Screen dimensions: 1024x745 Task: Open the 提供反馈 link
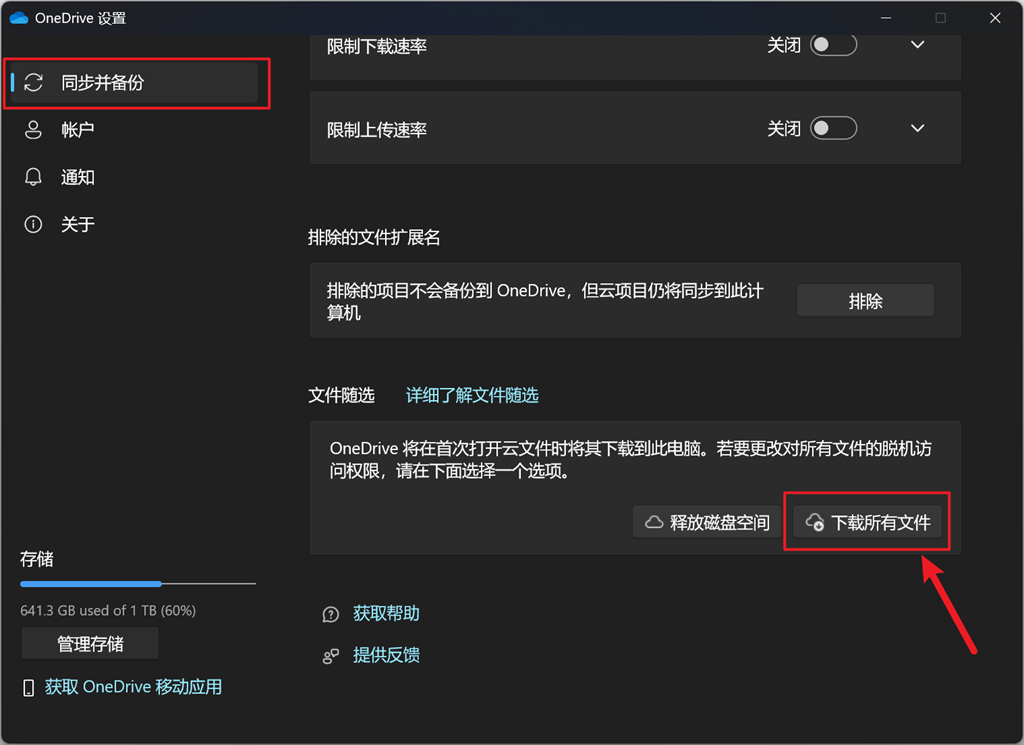tap(386, 656)
